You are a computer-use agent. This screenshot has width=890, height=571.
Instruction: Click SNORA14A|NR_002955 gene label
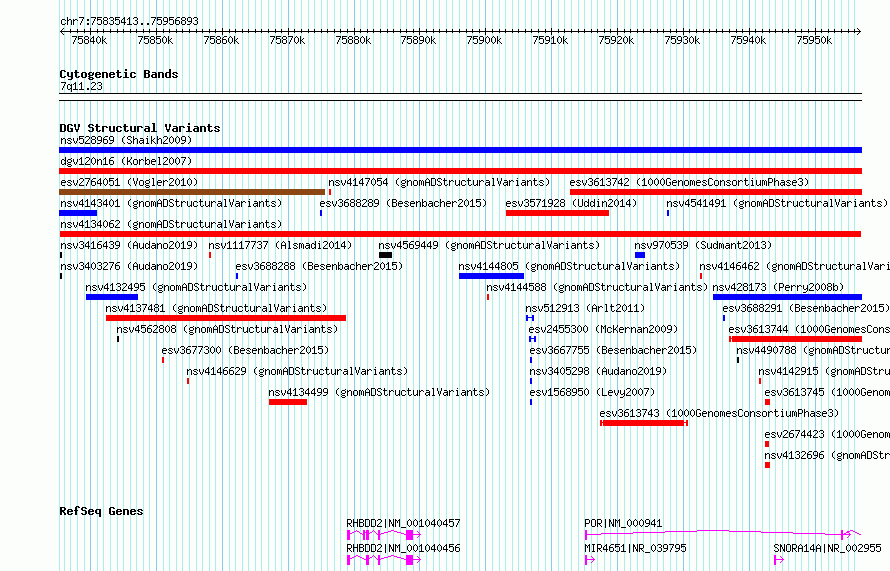pyautogui.click(x=827, y=548)
